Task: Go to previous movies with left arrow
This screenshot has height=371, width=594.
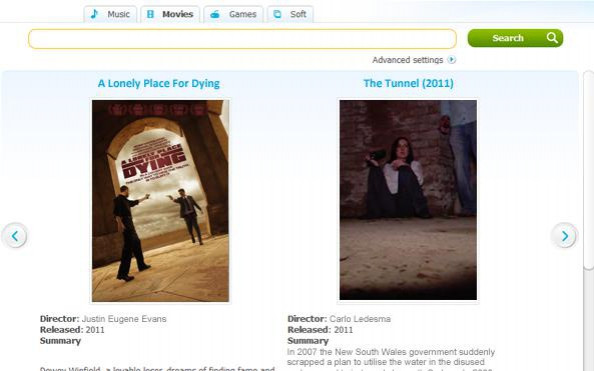Action: coord(14,236)
